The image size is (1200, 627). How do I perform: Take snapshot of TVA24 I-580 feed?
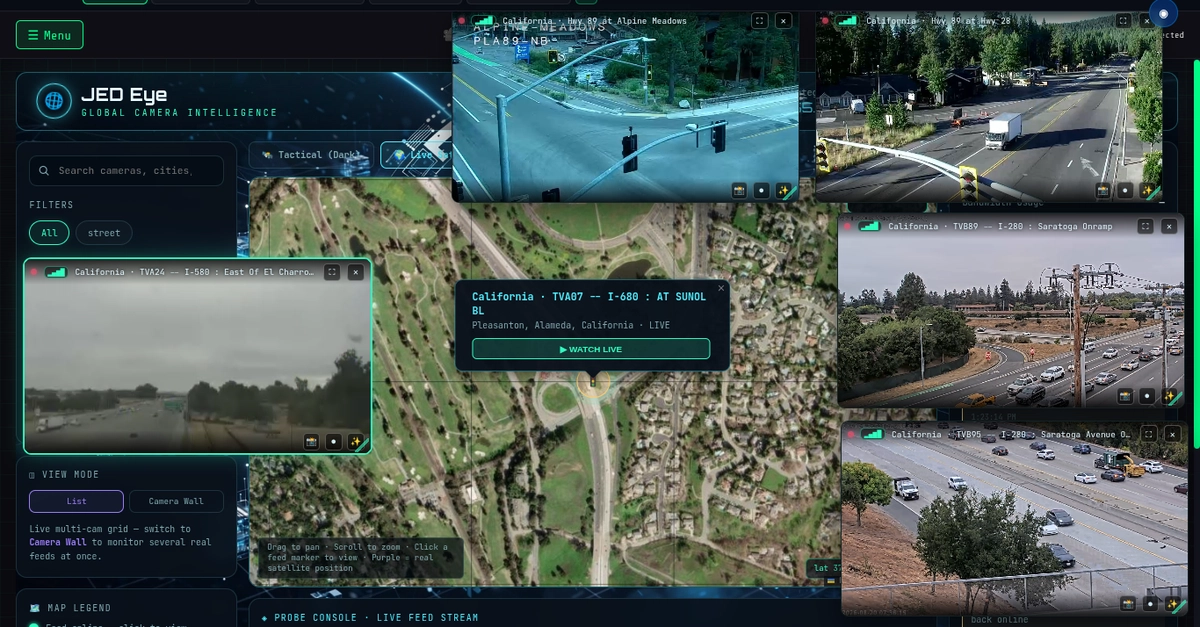click(311, 441)
